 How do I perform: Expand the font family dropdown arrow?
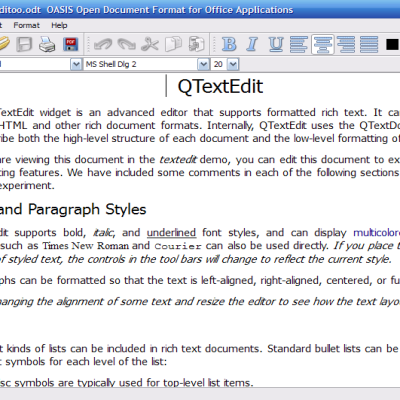coord(203,64)
